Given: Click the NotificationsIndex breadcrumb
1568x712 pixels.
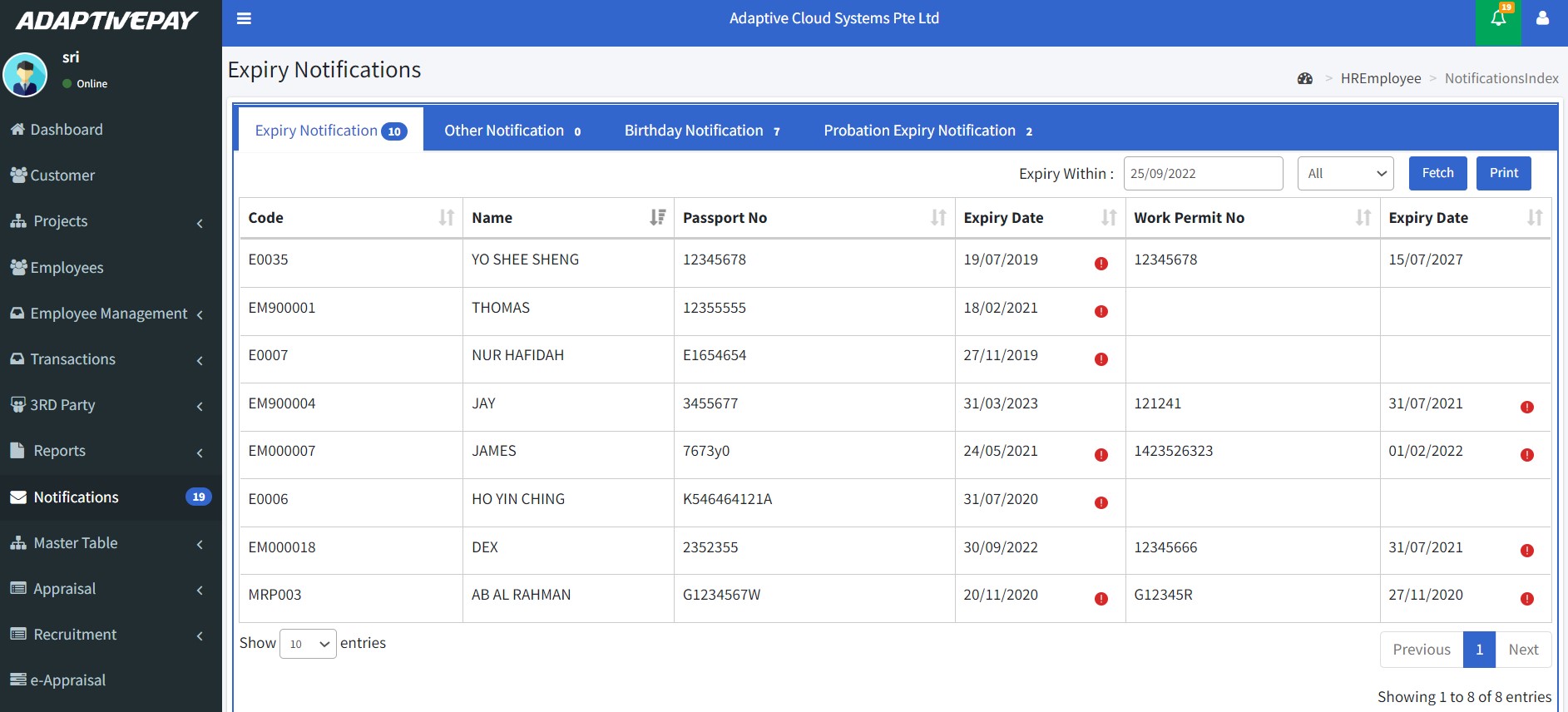Looking at the screenshot, I should (1501, 78).
